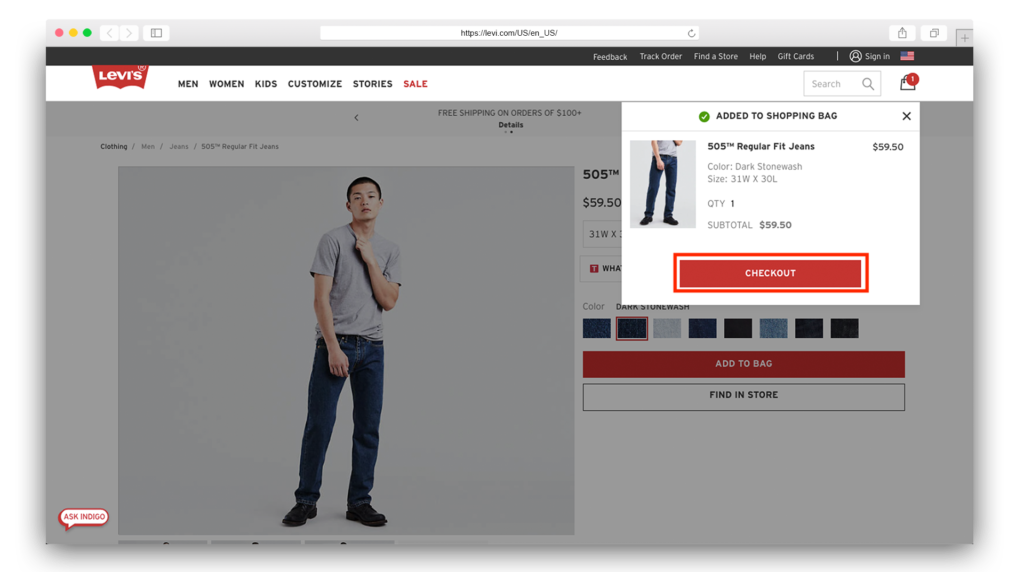Open the SALE menu
The height and width of the screenshot is (572, 1024).
click(x=415, y=84)
